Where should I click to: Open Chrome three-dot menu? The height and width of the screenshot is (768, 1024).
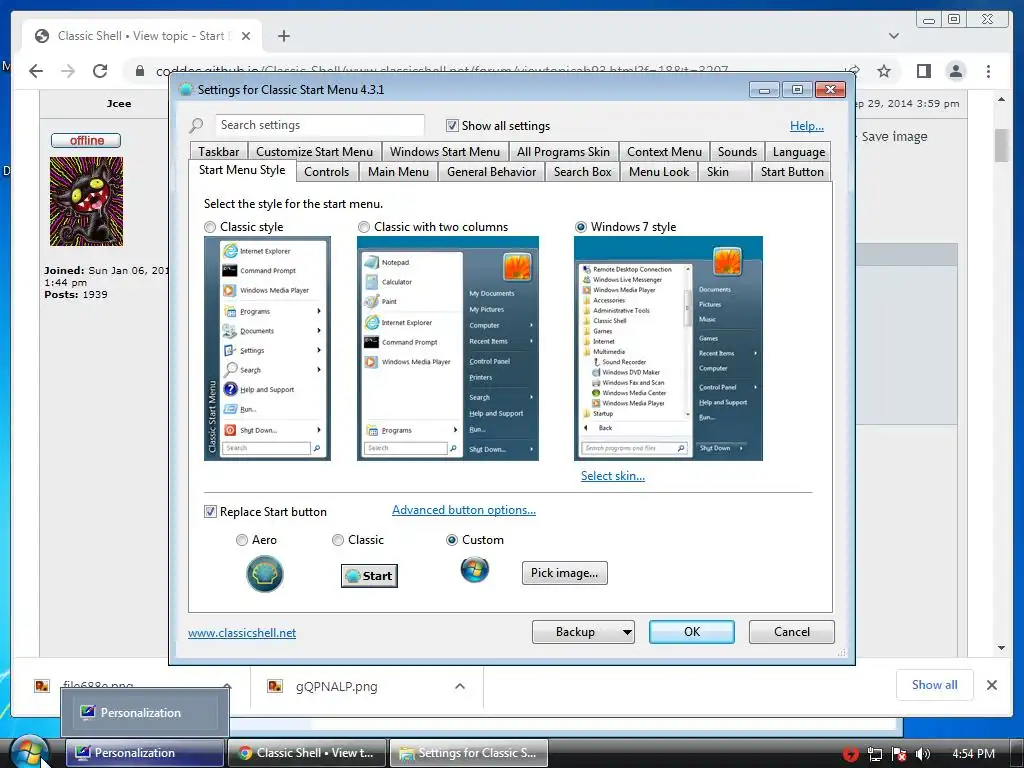(988, 71)
